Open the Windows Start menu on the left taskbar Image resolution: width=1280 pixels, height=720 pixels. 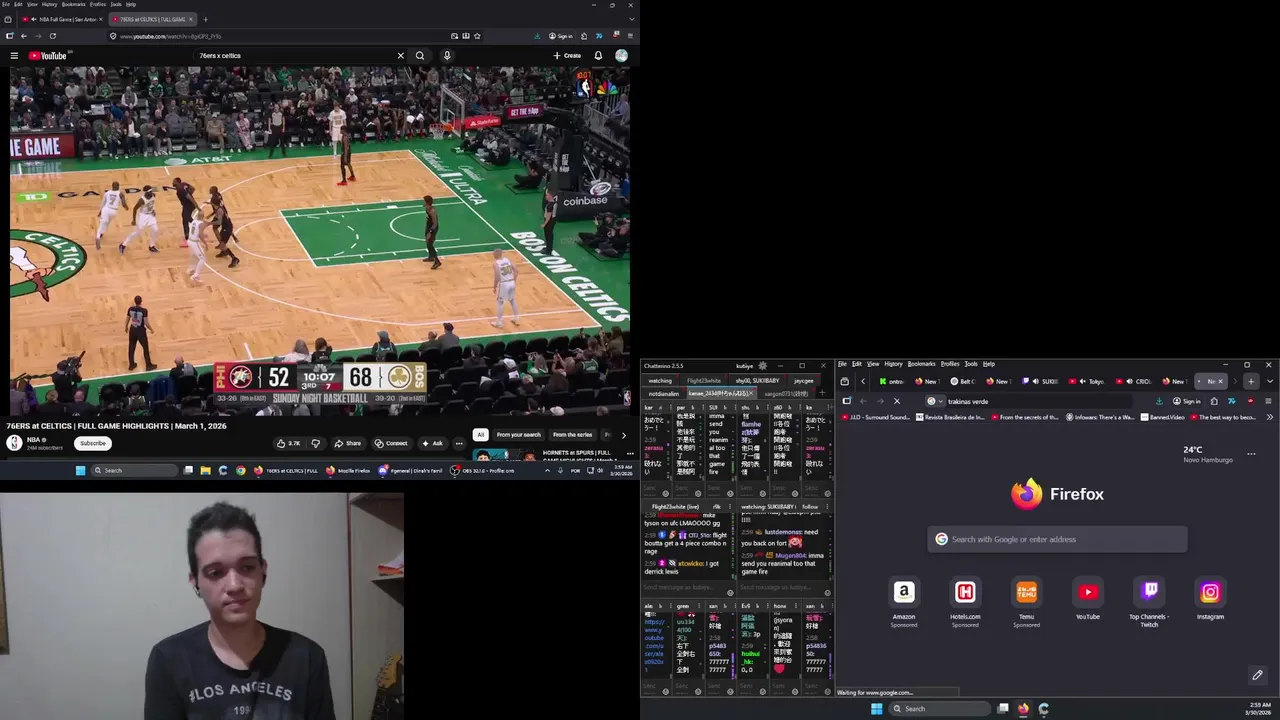[x=80, y=470]
